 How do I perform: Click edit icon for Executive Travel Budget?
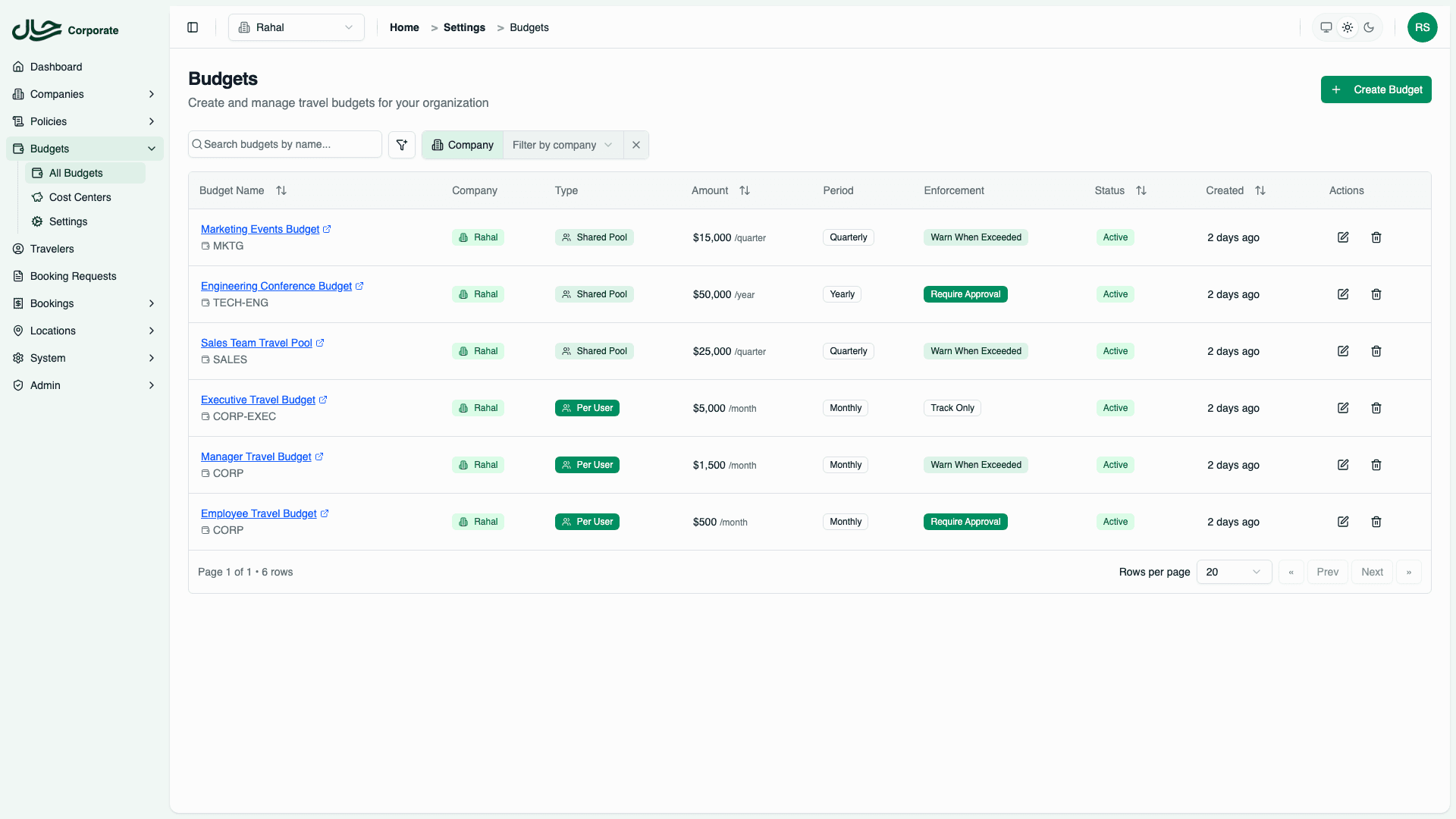1343,408
